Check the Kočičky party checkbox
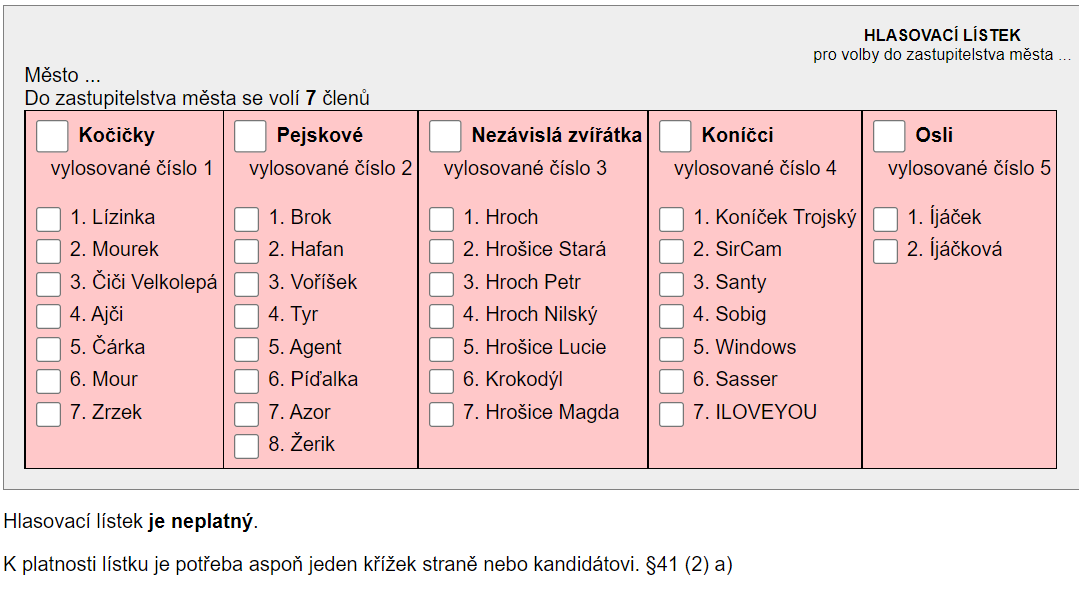The width and height of the screenshot is (1079, 595). [x=51, y=136]
